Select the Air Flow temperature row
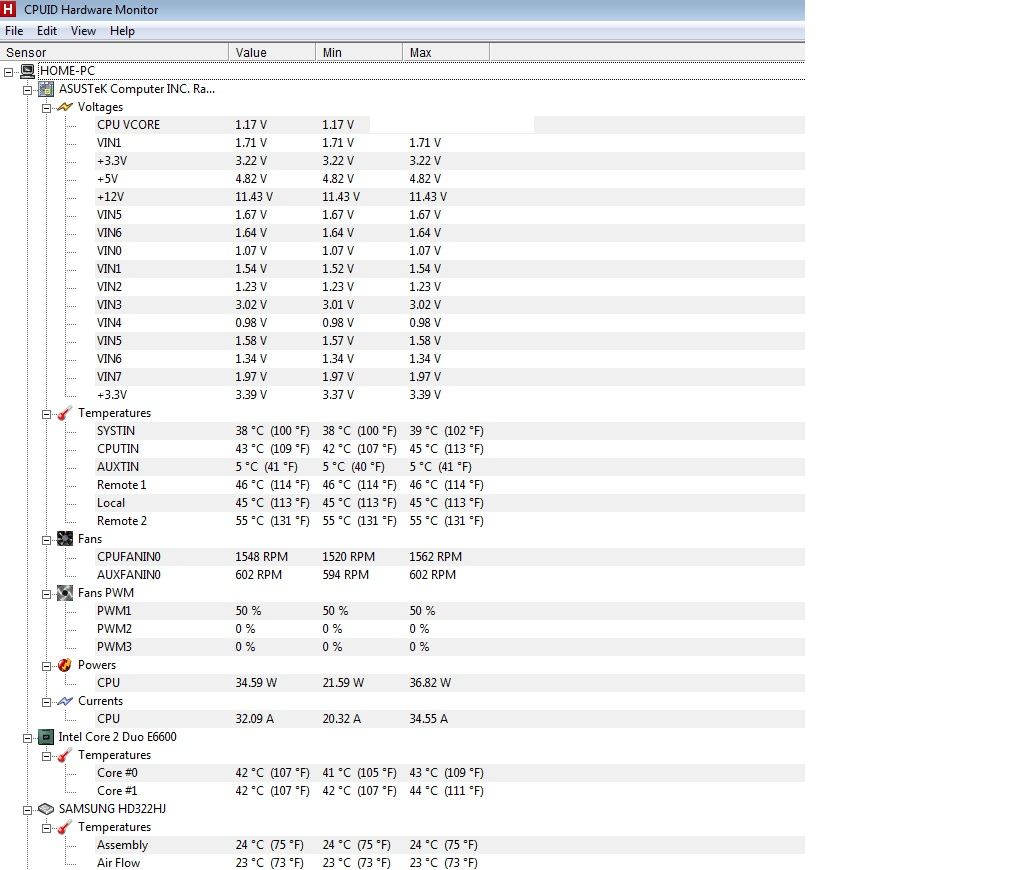The image size is (1024, 870). point(450,863)
